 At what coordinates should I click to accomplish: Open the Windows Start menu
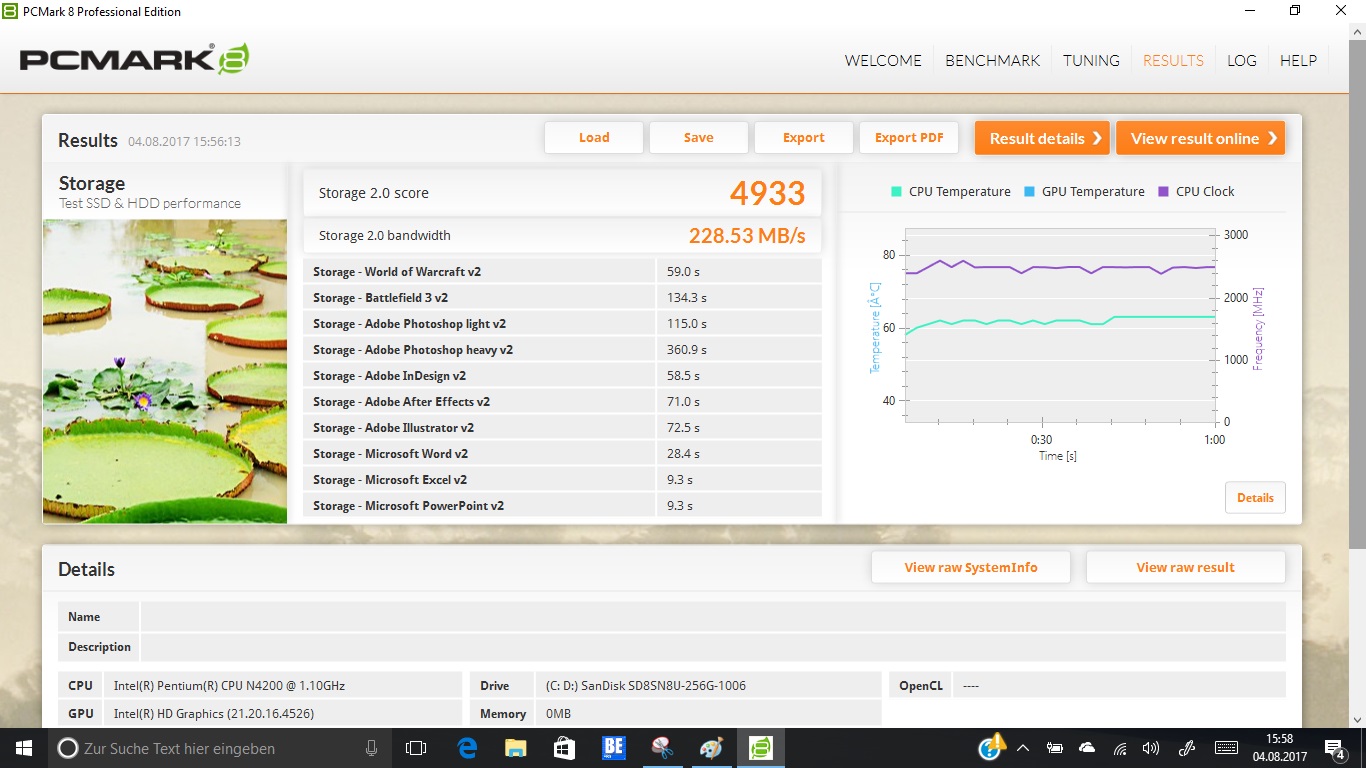coord(23,748)
